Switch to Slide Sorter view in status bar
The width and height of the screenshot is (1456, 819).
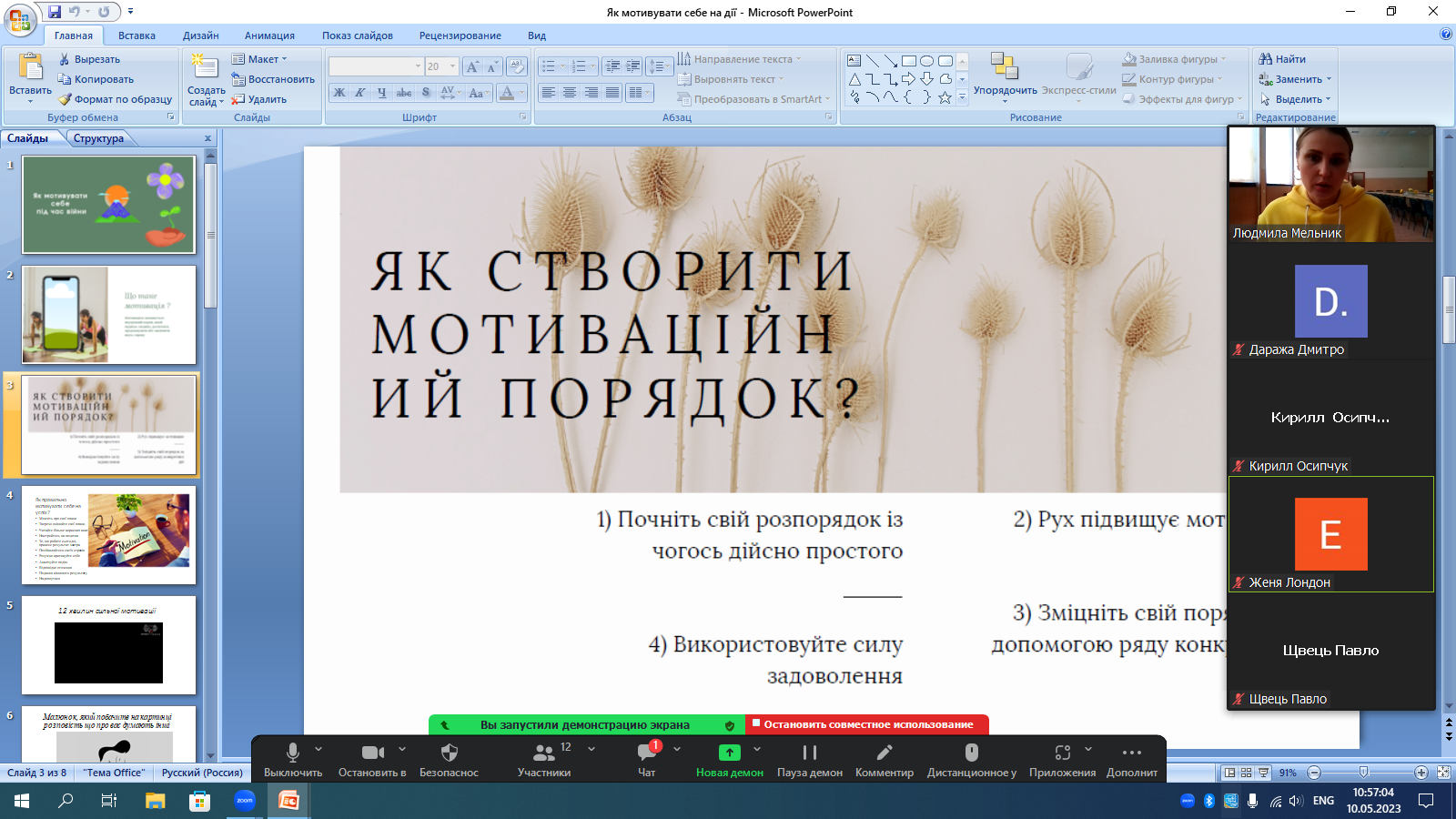point(1247,773)
